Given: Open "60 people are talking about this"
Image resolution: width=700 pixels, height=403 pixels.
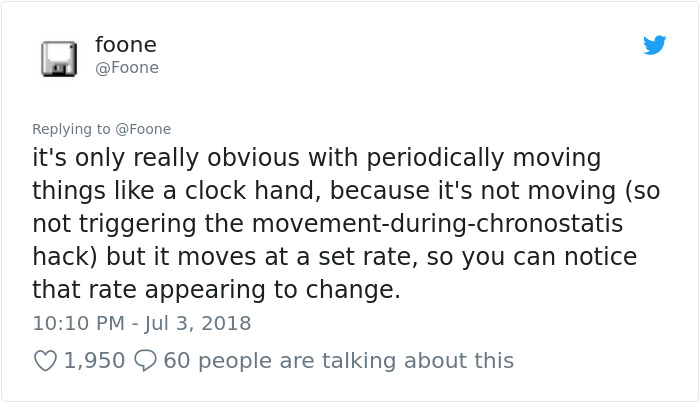Looking at the screenshot, I should pos(338,361).
